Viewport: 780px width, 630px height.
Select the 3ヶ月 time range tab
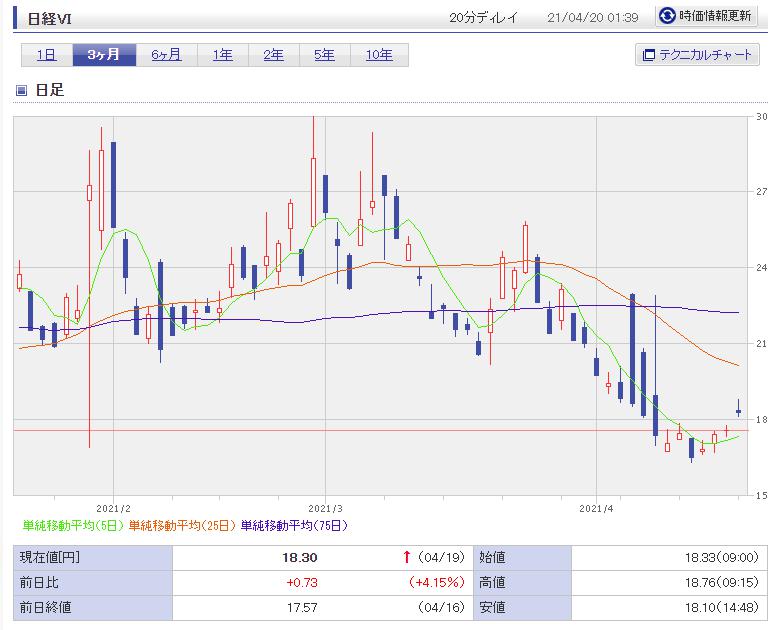coord(103,55)
